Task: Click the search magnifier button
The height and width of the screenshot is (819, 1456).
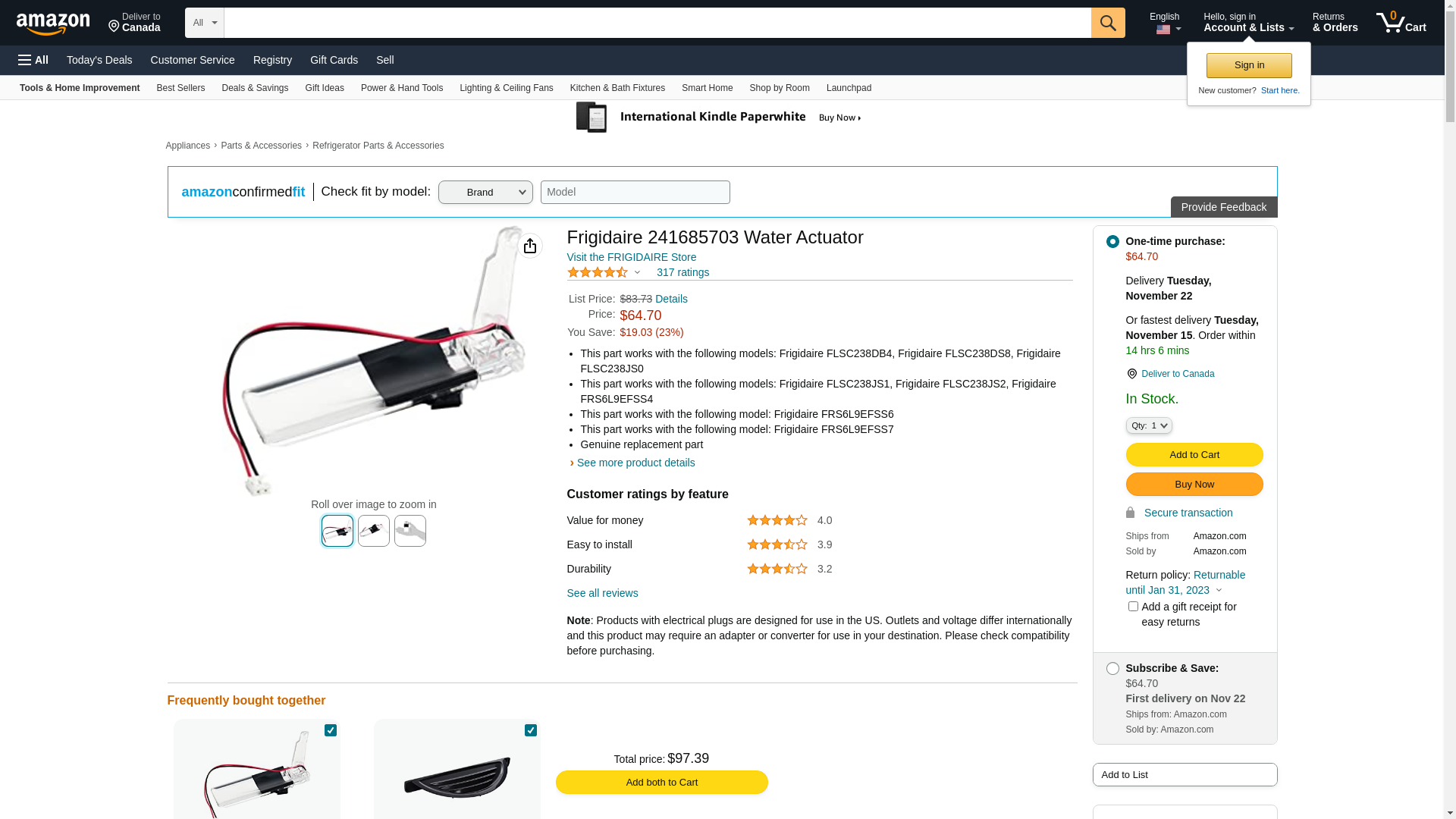Action: click(1108, 23)
